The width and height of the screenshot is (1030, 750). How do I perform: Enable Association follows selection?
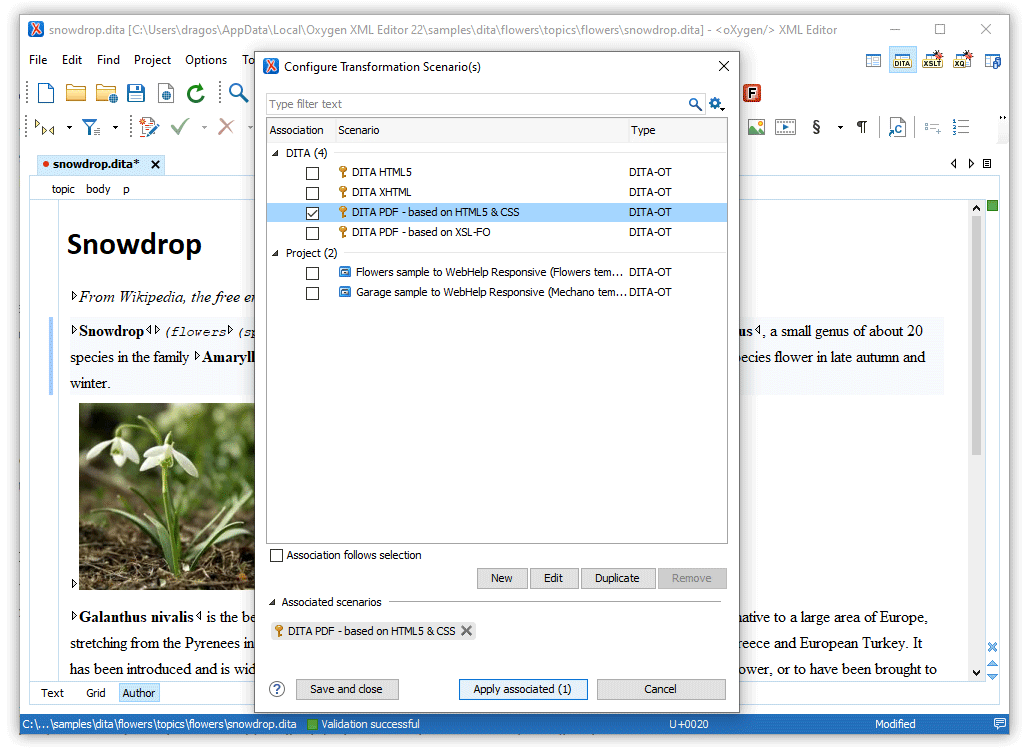(277, 556)
